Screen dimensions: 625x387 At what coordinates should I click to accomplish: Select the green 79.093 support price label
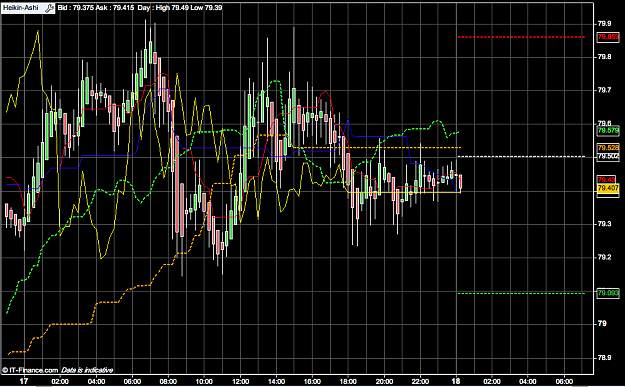pyautogui.click(x=608, y=293)
